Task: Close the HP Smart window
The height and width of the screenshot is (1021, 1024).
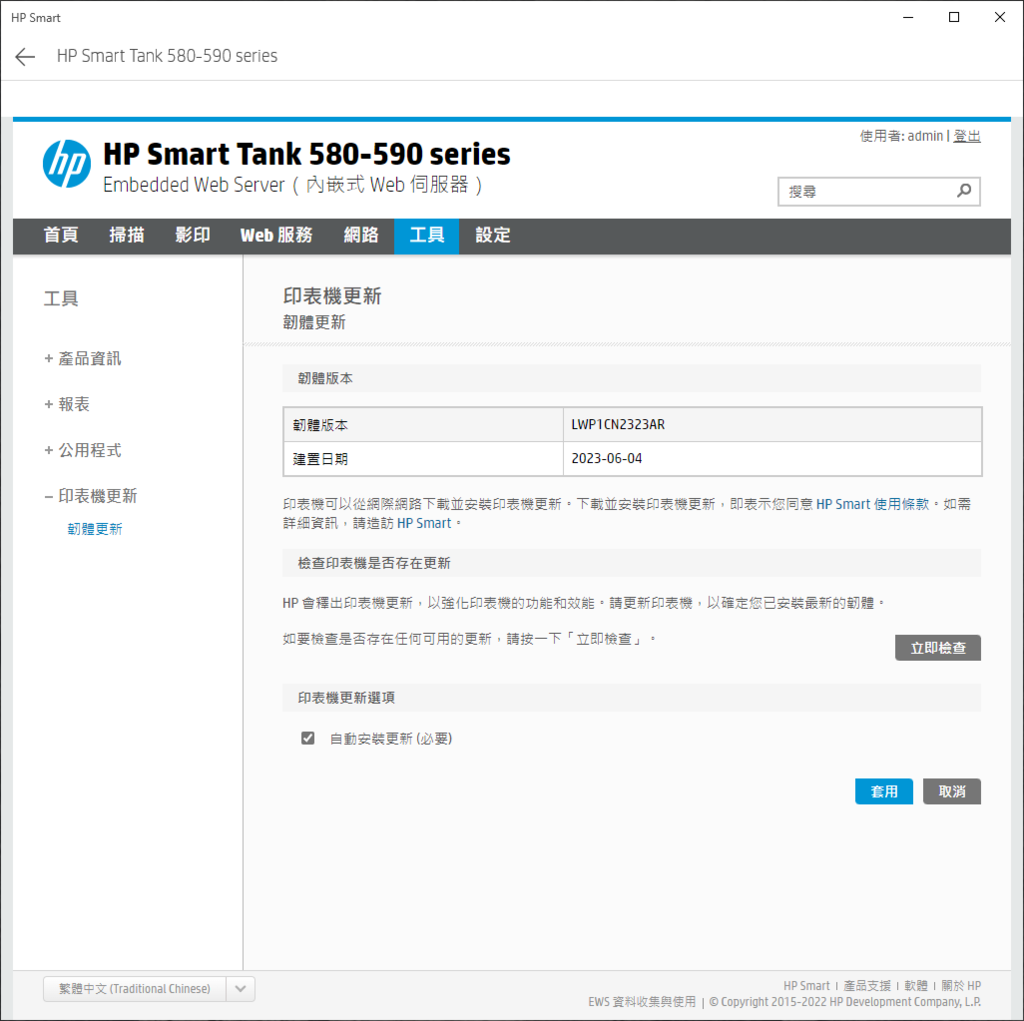Action: point(1000,18)
